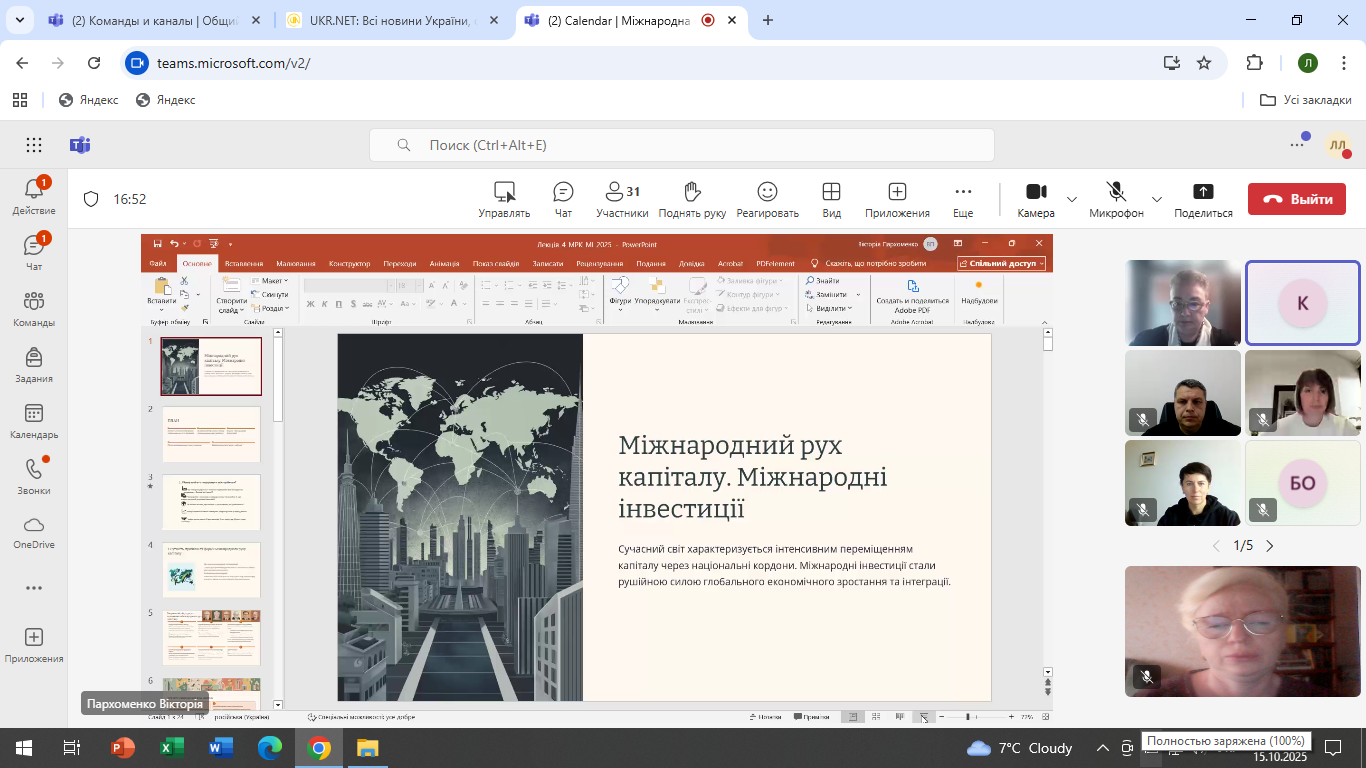Open the Усі закладки bookmarks folder
The height and width of the screenshot is (768, 1366).
[x=1306, y=100]
